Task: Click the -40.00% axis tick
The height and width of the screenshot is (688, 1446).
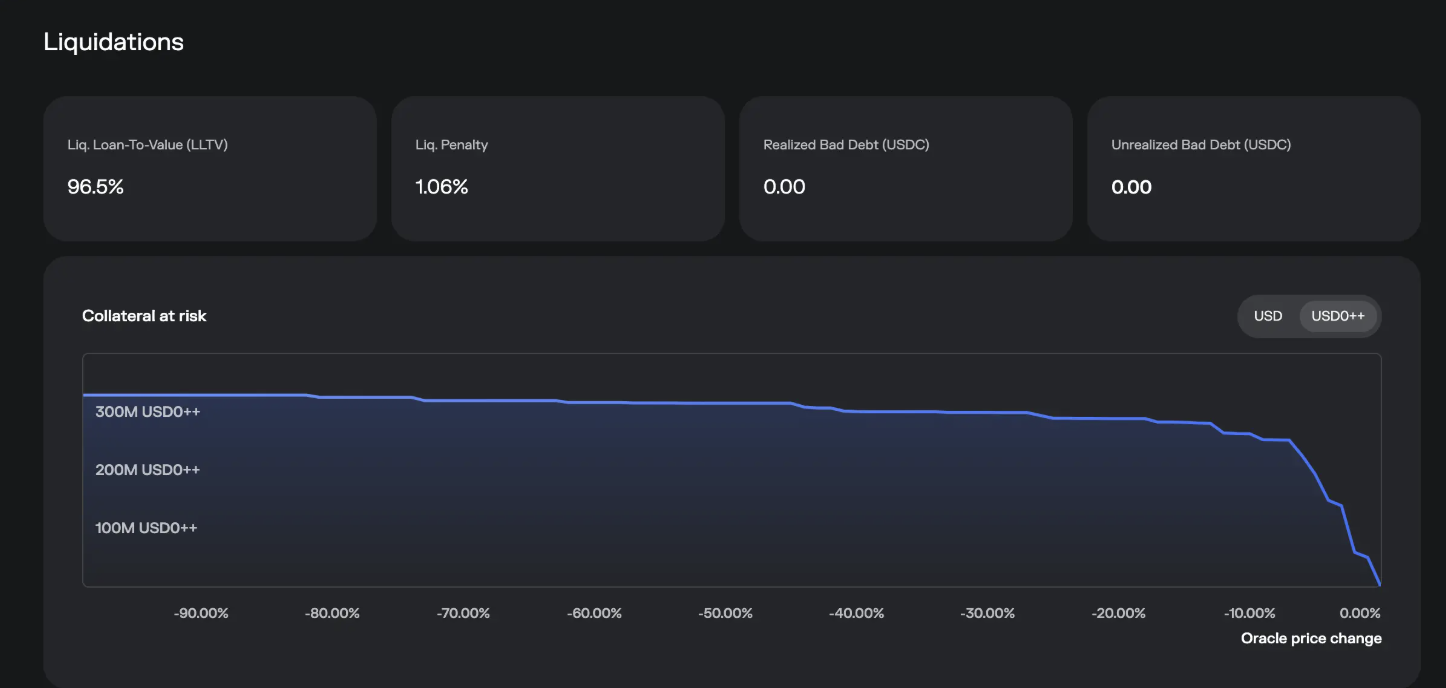Action: point(857,613)
